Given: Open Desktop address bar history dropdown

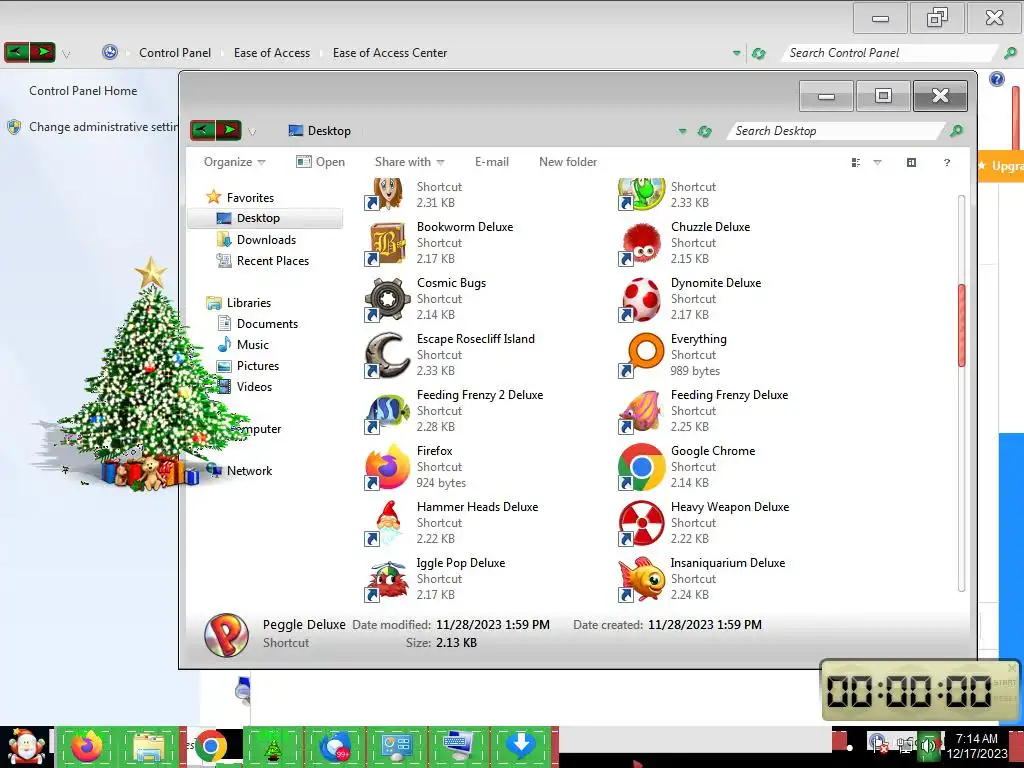Looking at the screenshot, I should [x=682, y=131].
